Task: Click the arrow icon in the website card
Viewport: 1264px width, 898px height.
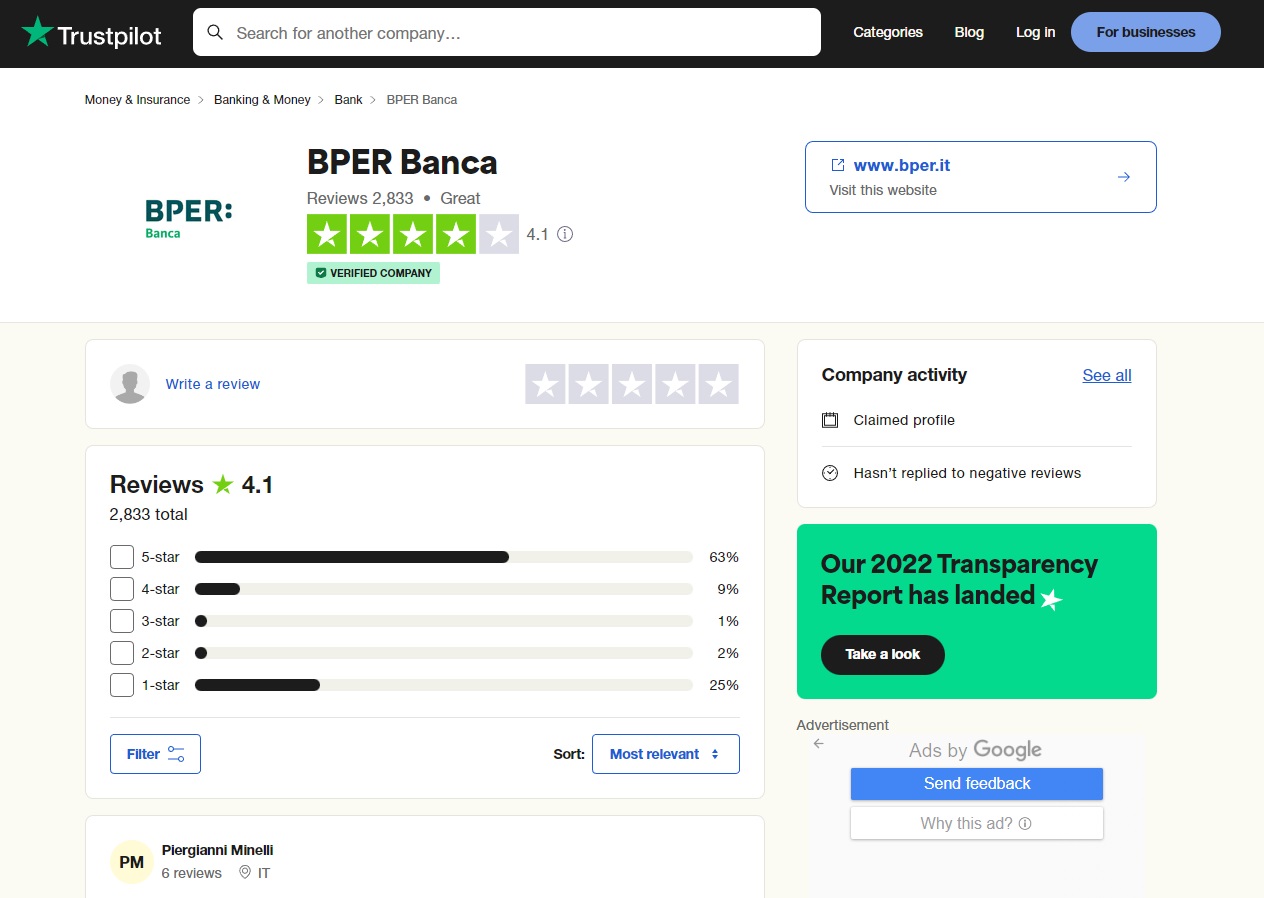Action: click(x=1124, y=177)
